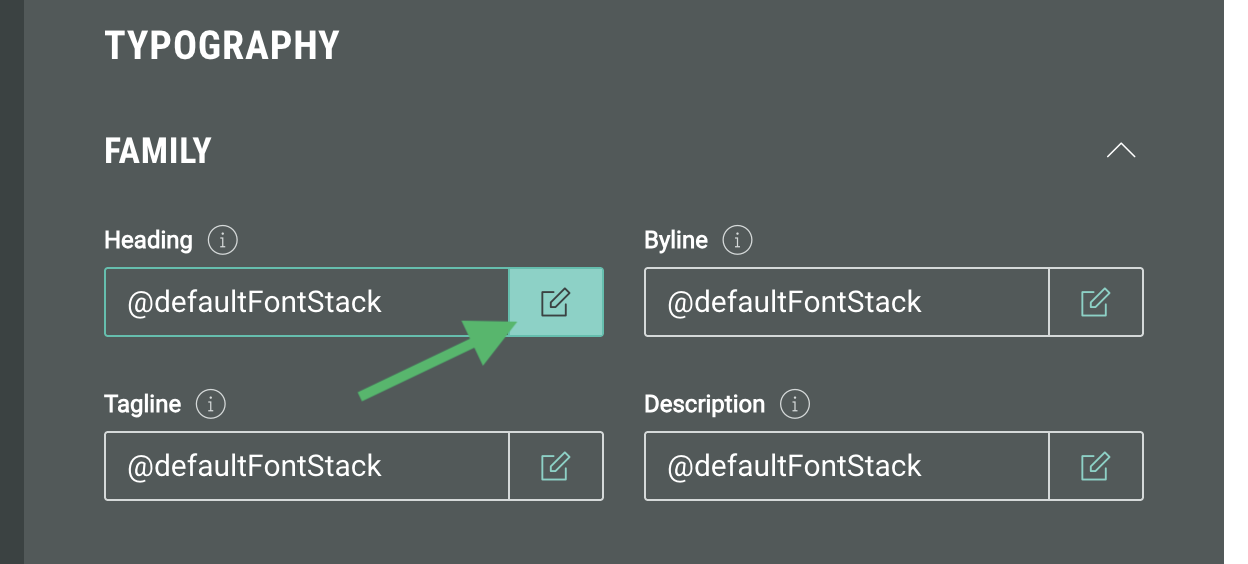This screenshot has height=564, width=1248.
Task: Click the Heading label text
Action: (x=148, y=241)
